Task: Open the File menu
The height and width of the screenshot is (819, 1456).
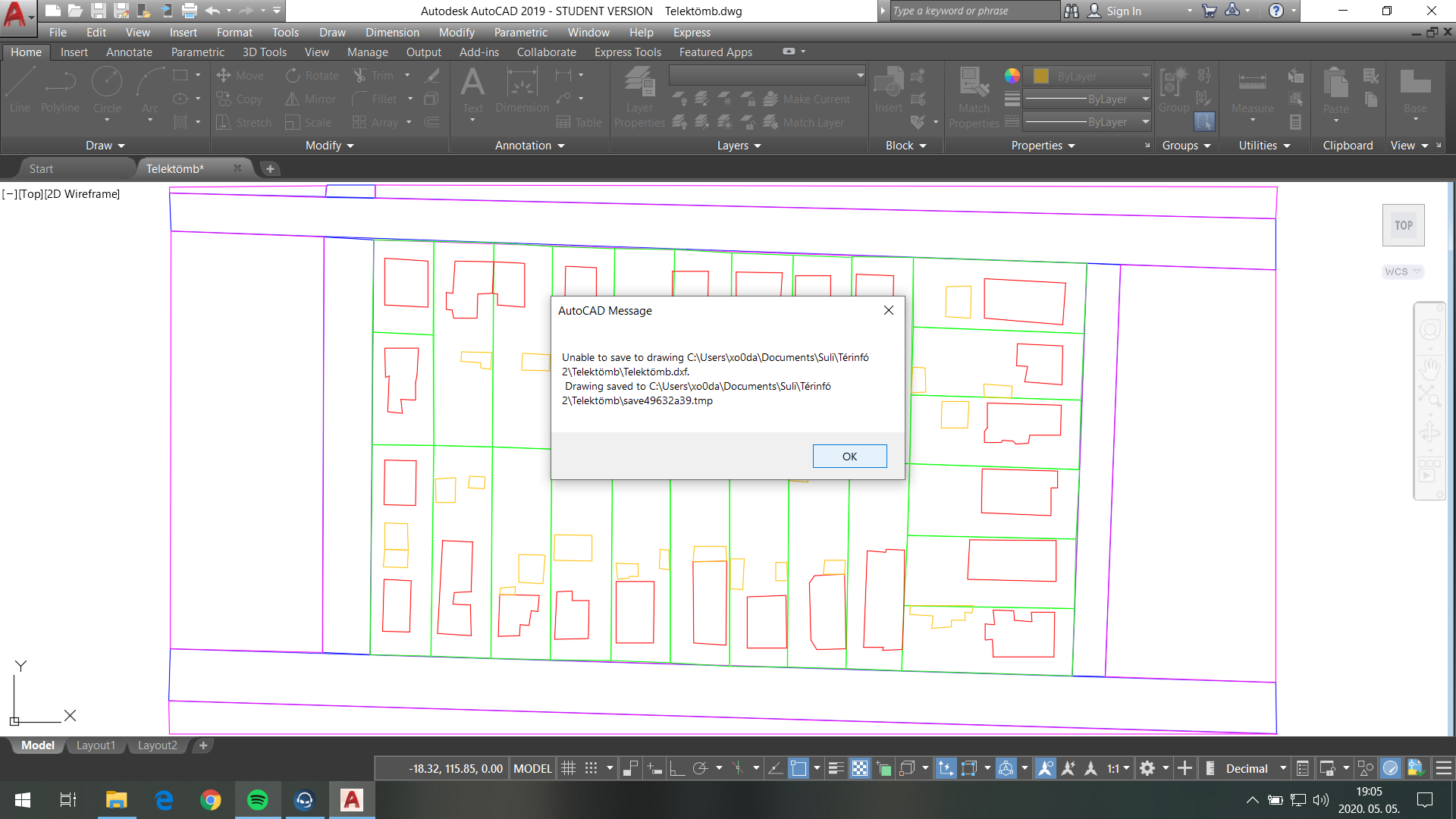Action: pyautogui.click(x=58, y=33)
